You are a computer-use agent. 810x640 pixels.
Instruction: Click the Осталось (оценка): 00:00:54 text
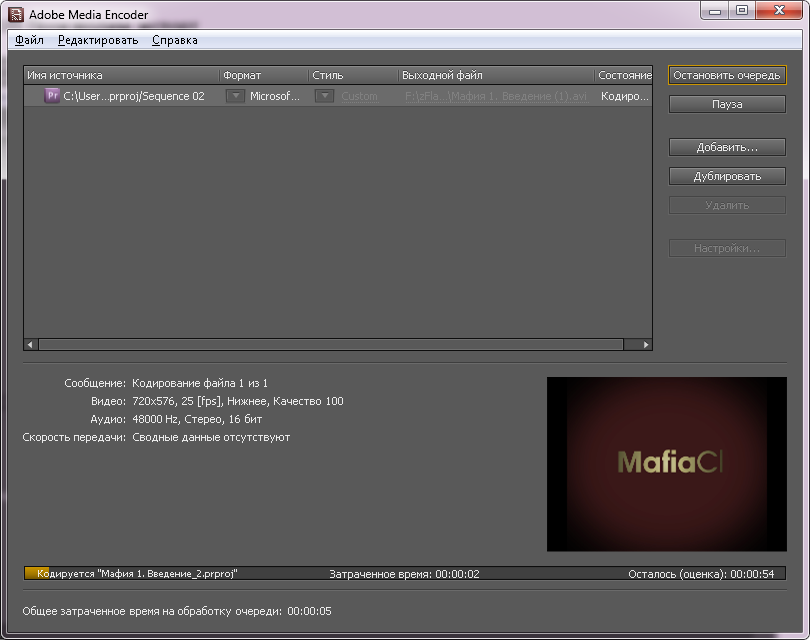[702, 574]
